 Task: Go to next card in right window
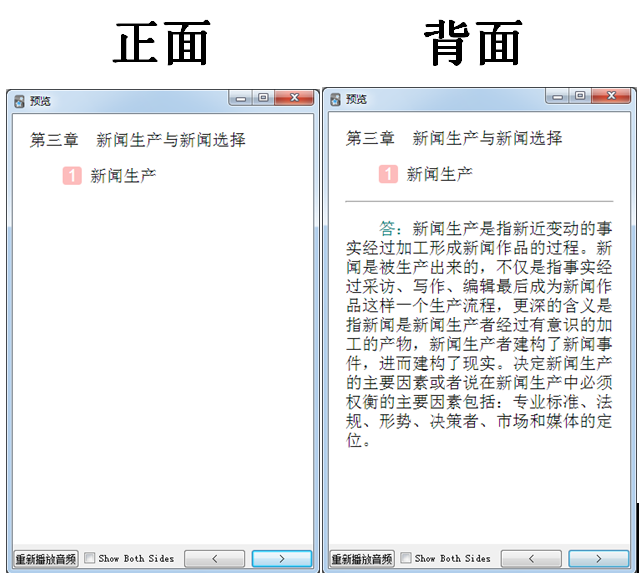click(x=598, y=559)
